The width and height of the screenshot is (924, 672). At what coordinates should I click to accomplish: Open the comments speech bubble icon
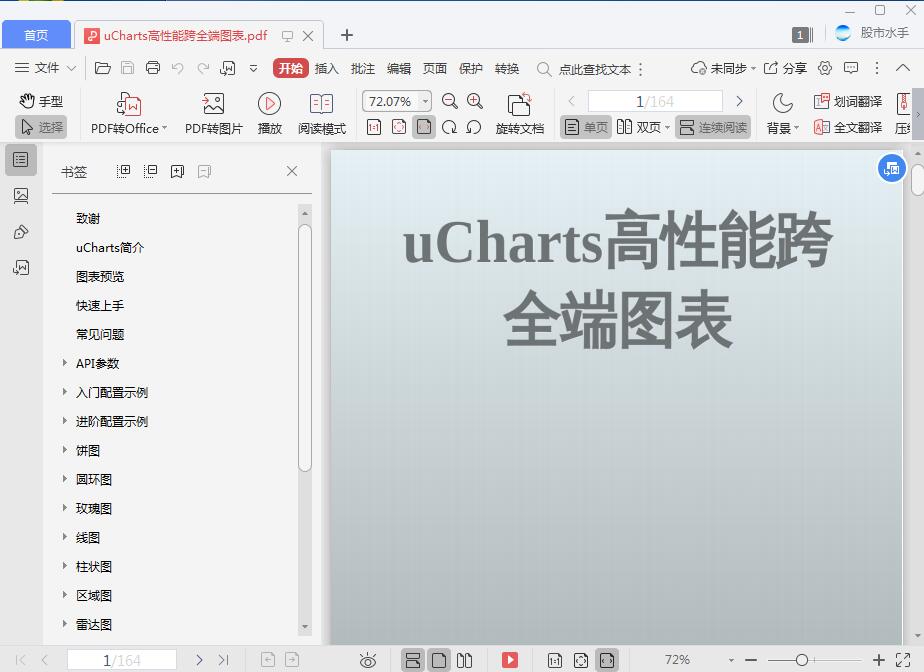point(851,68)
